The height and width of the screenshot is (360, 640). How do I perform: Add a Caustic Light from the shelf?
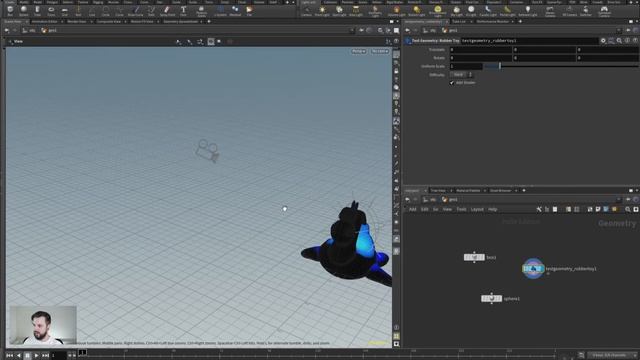pos(488,11)
